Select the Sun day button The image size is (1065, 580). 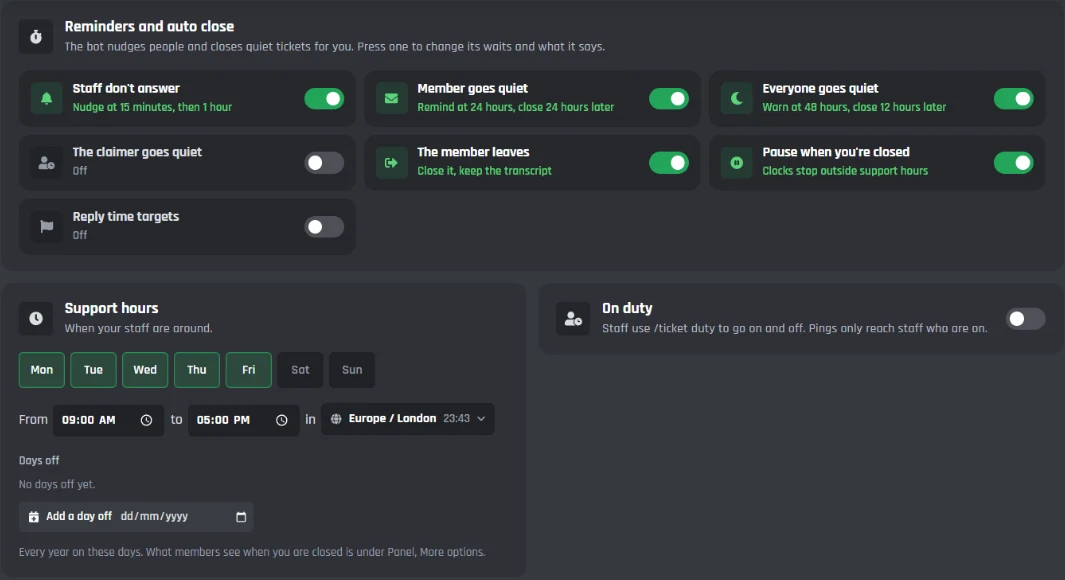(x=352, y=370)
